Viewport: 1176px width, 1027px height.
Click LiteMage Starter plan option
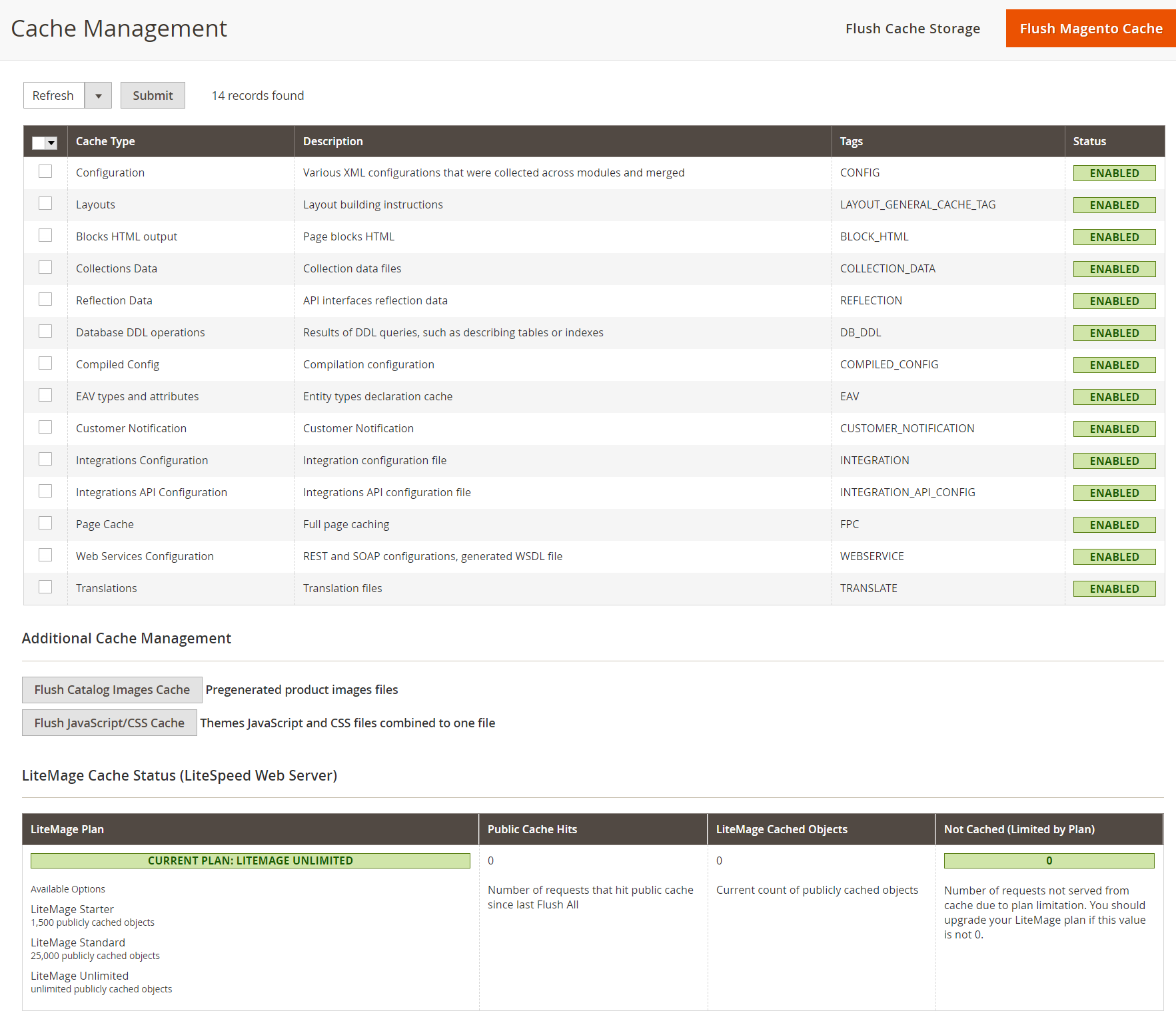72,910
